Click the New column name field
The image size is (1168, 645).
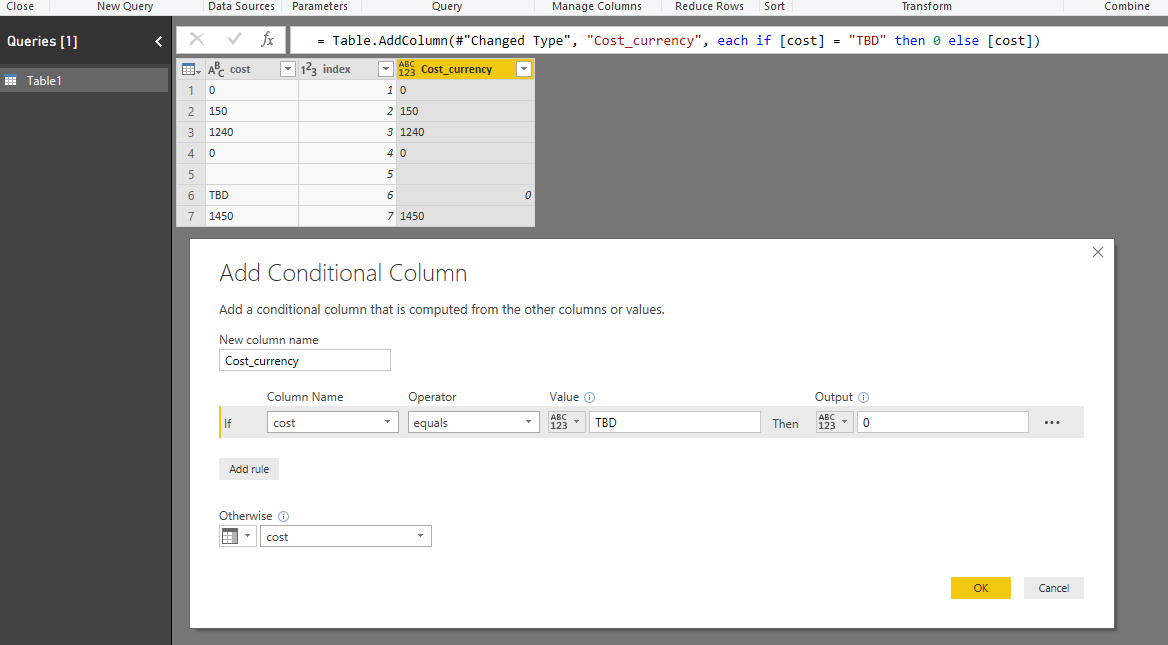pos(305,360)
